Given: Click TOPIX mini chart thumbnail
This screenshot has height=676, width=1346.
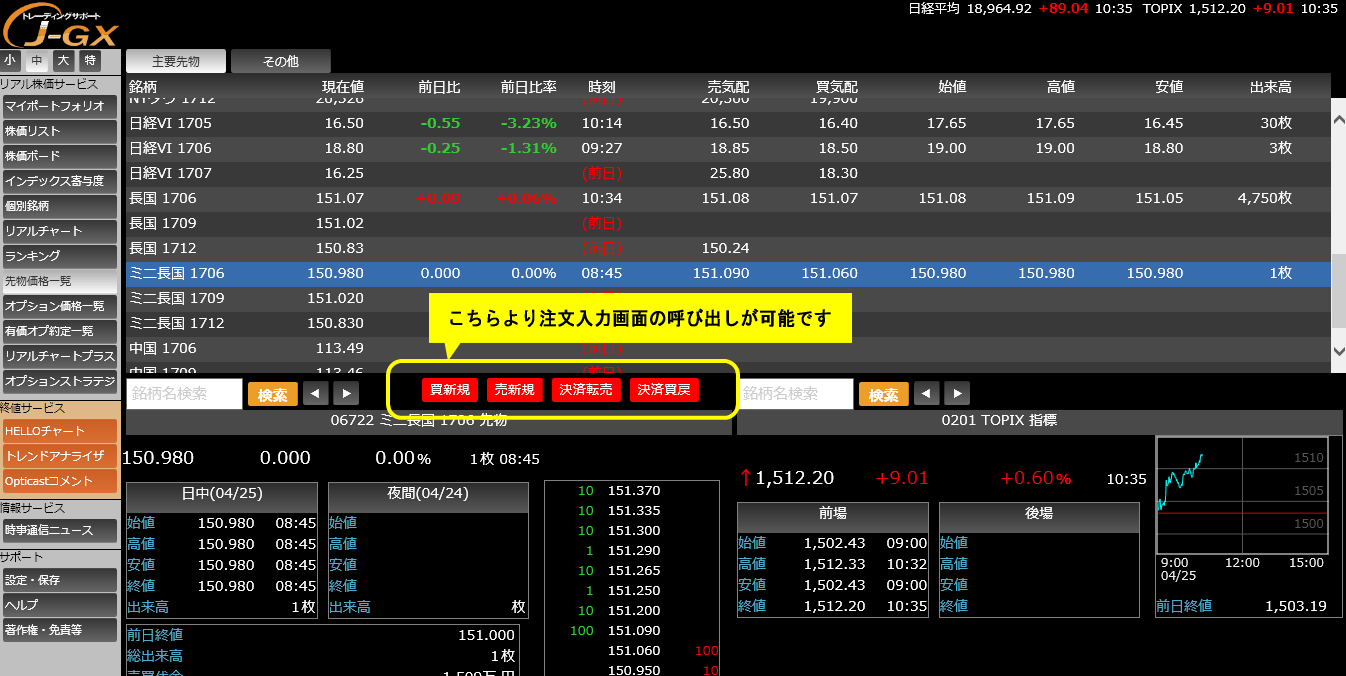Looking at the screenshot, I should tap(1242, 495).
